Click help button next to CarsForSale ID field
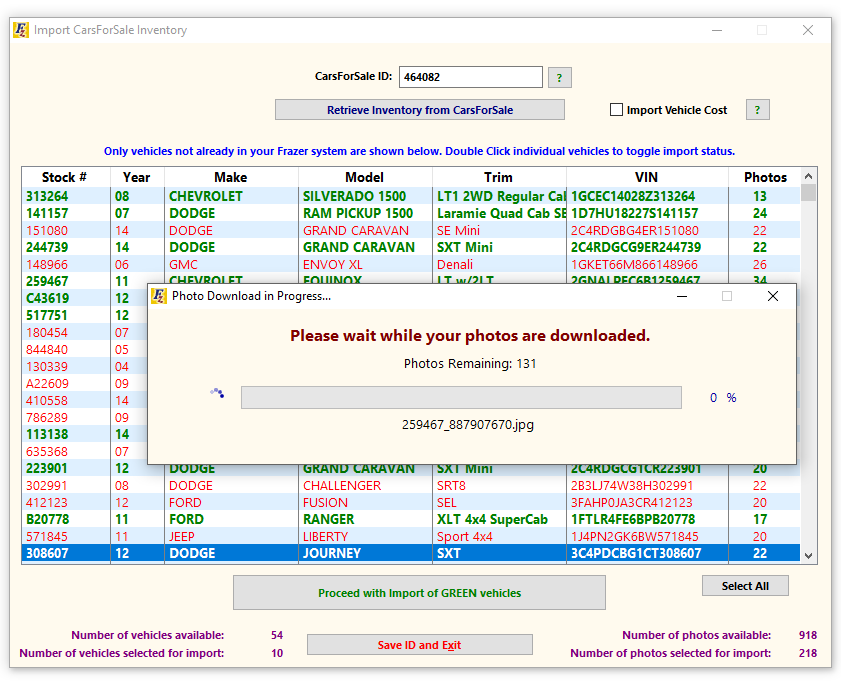 559,78
